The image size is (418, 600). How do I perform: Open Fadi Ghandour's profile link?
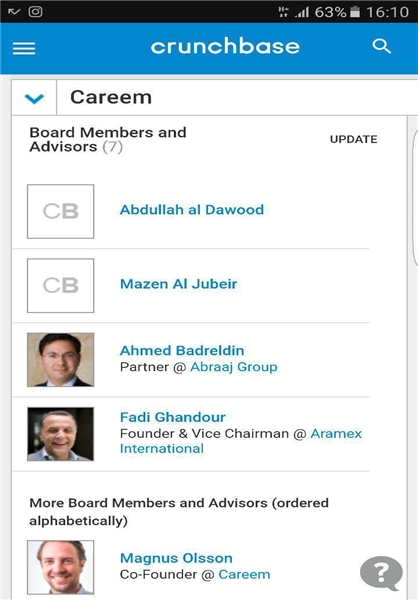(x=173, y=417)
